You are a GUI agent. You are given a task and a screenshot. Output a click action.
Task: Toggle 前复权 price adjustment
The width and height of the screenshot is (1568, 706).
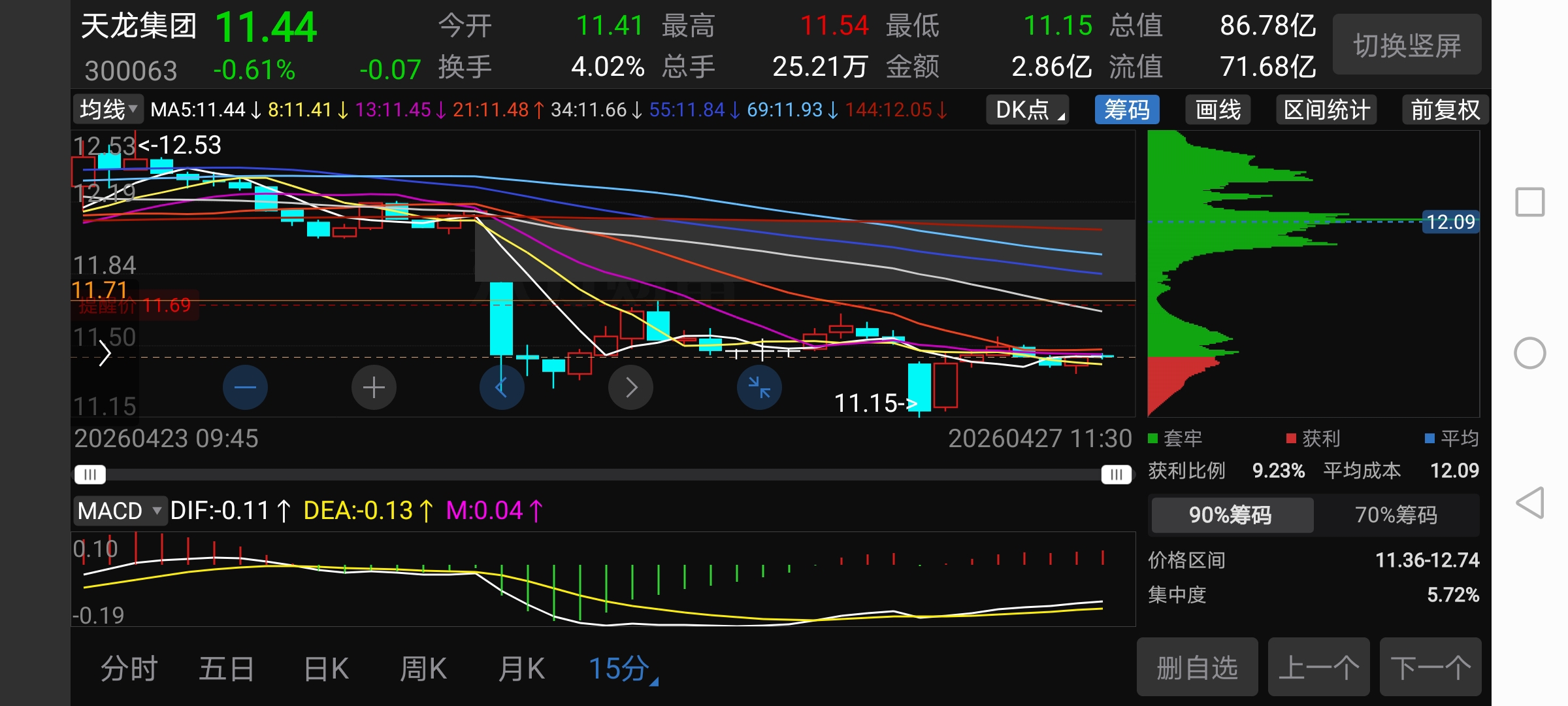tap(1445, 110)
